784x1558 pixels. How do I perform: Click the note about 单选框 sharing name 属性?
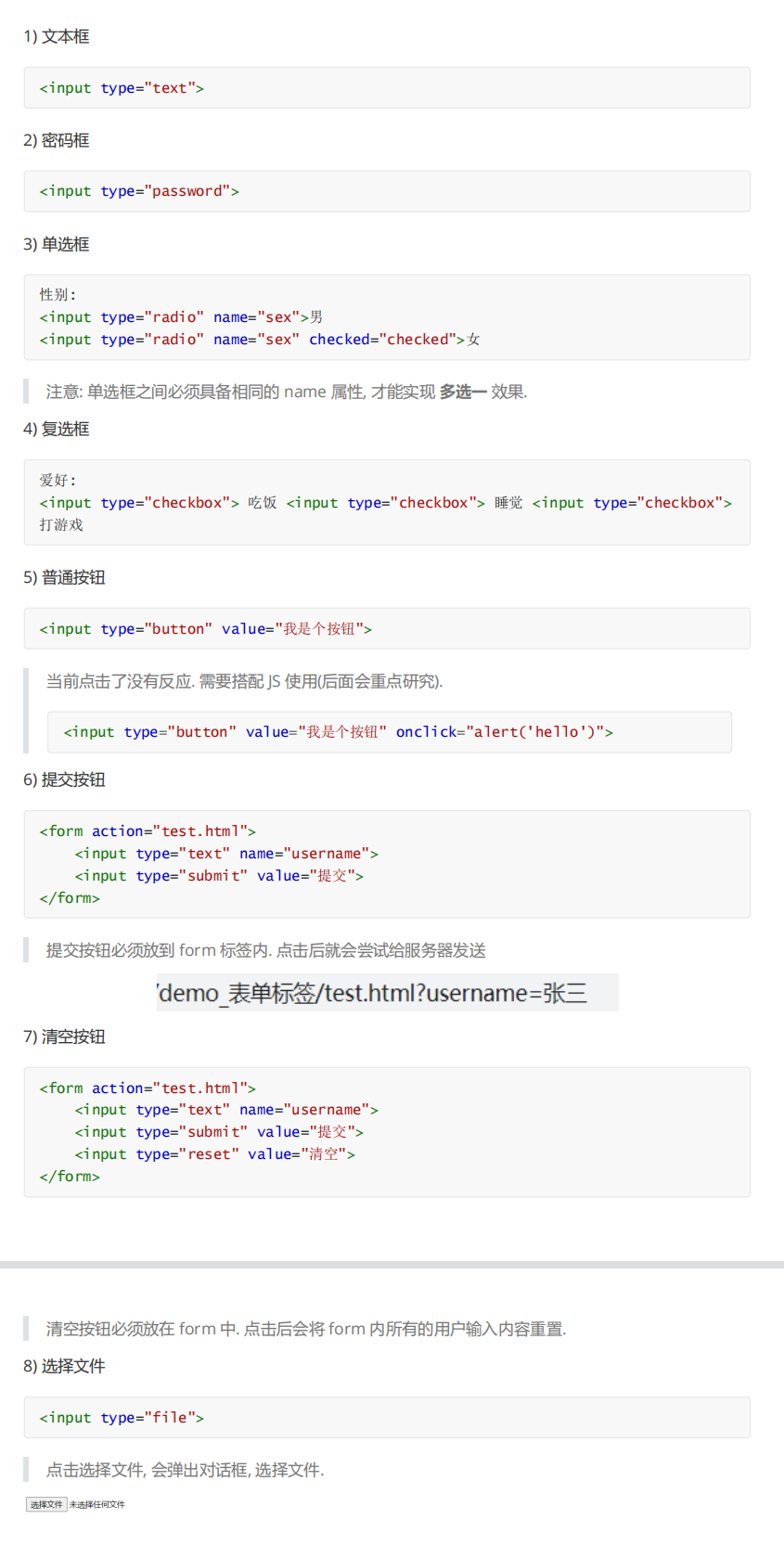287,392
